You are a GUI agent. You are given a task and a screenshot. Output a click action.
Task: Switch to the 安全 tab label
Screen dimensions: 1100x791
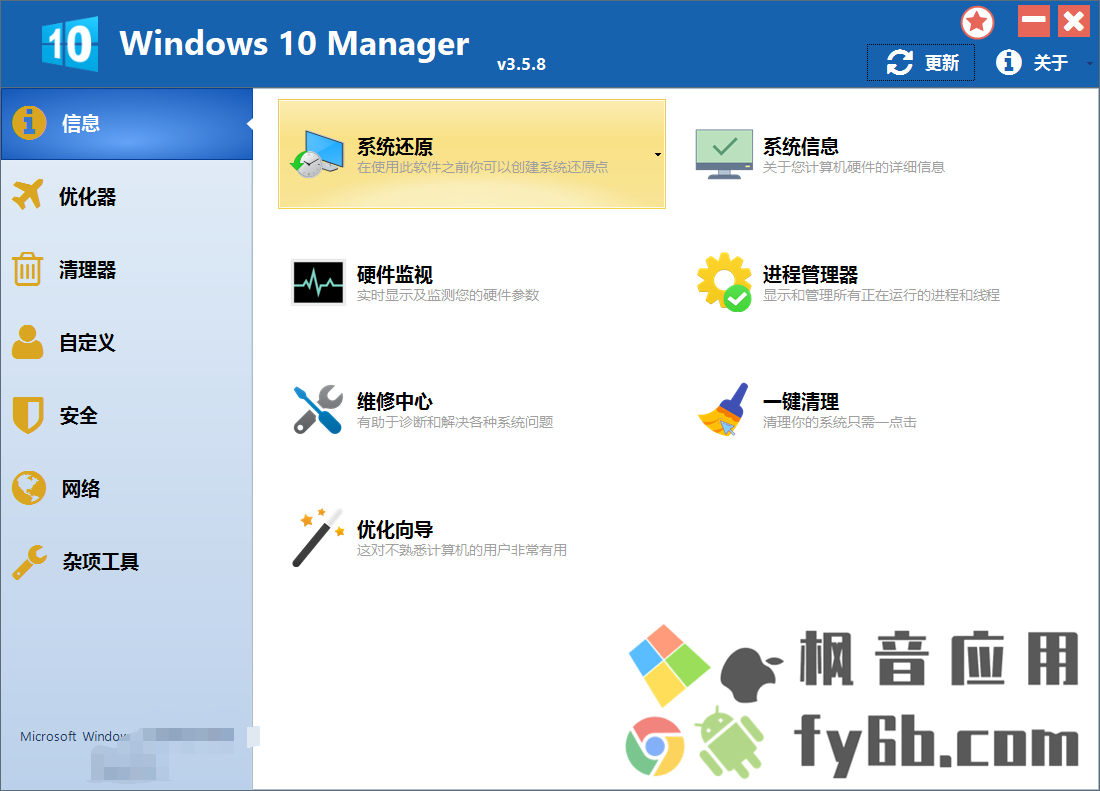coord(79,416)
